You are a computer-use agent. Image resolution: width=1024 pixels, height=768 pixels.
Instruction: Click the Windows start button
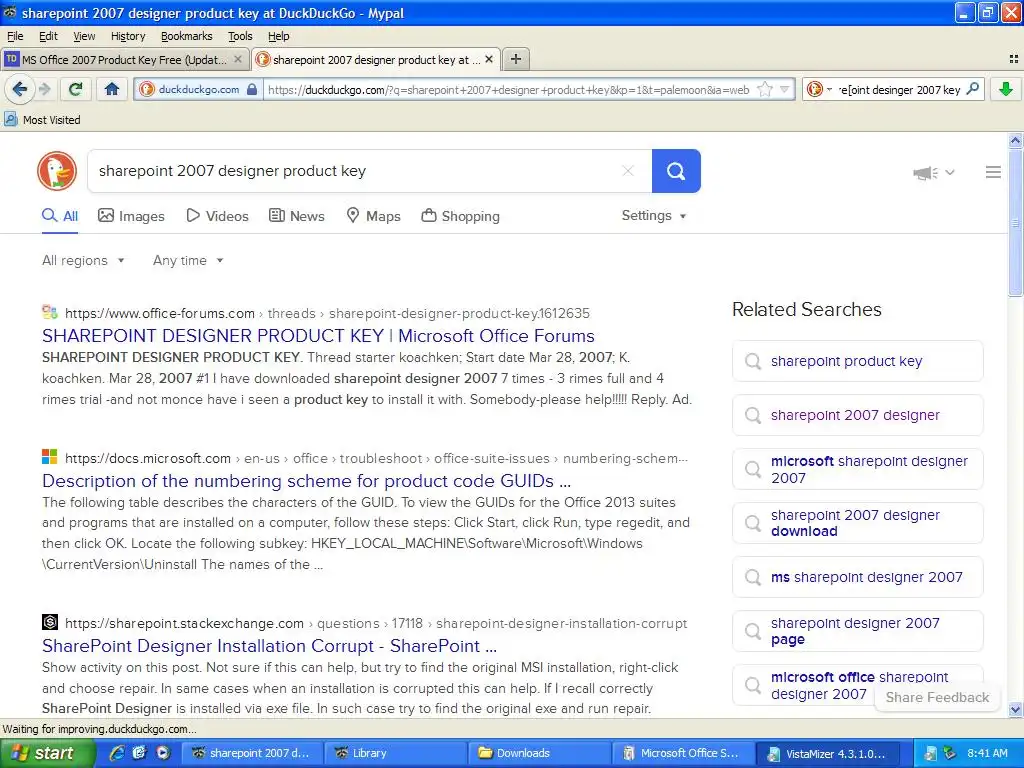pos(48,753)
